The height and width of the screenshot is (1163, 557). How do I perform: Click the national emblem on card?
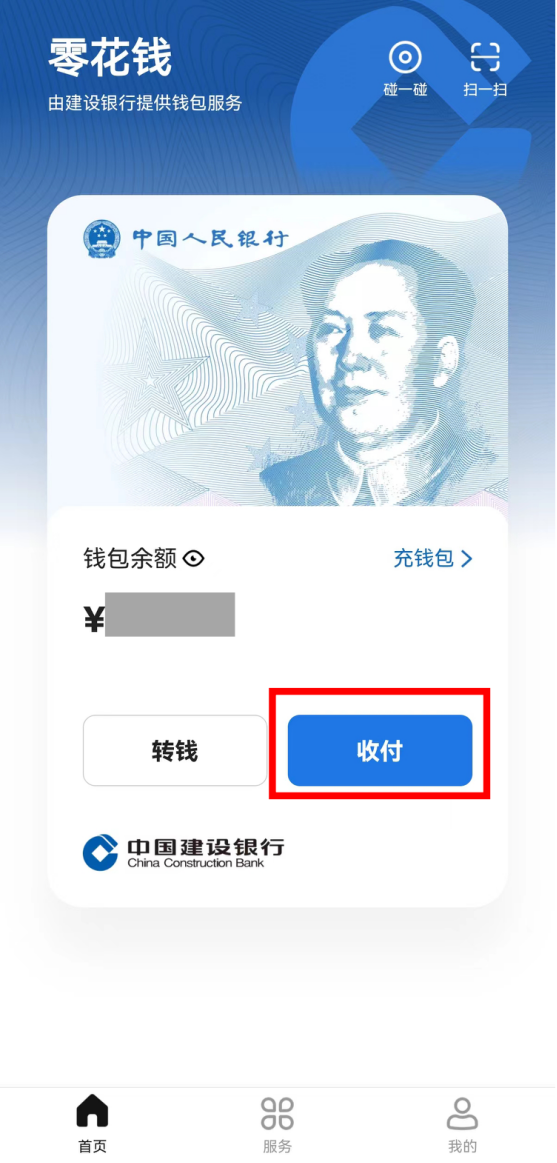coord(102,239)
